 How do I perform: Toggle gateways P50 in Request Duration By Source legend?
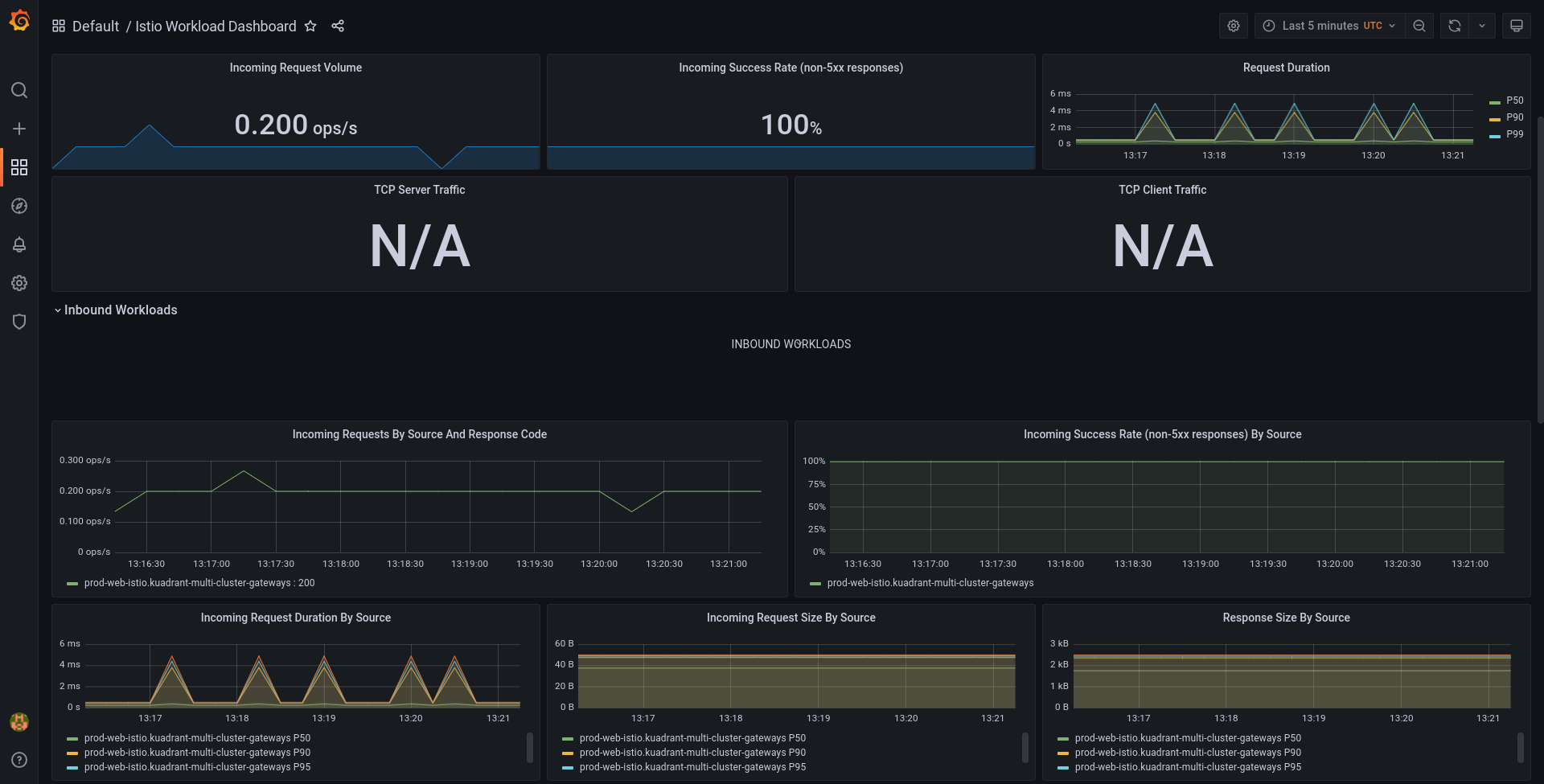pyautogui.click(x=197, y=738)
